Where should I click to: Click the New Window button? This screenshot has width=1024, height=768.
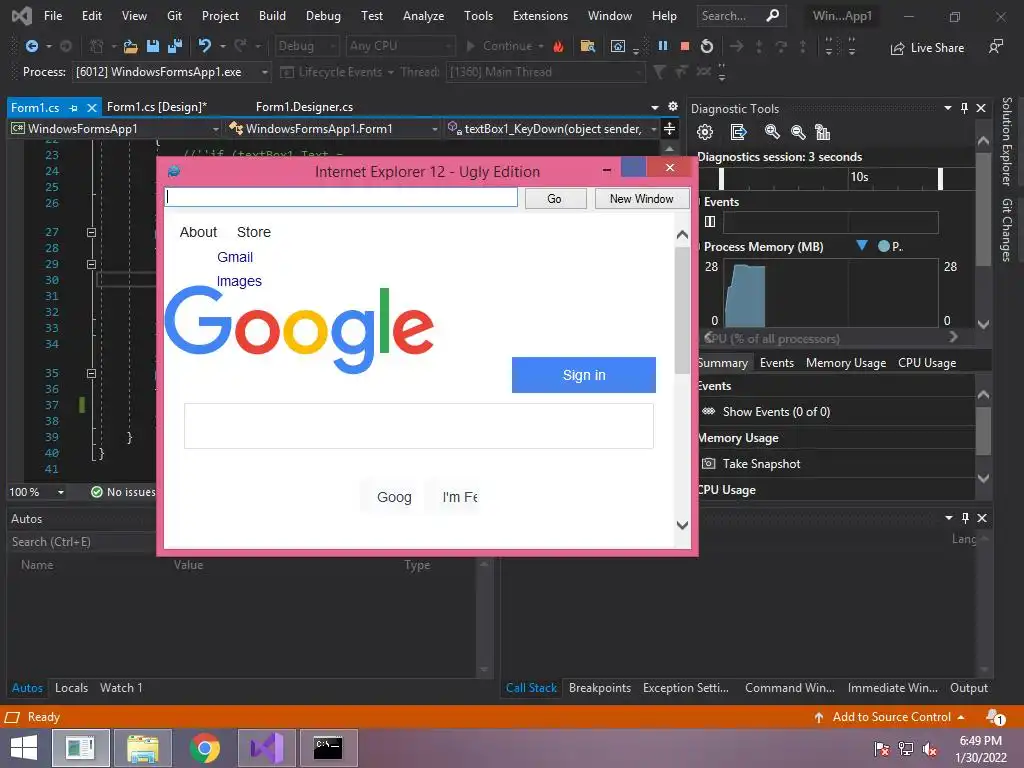pos(641,199)
